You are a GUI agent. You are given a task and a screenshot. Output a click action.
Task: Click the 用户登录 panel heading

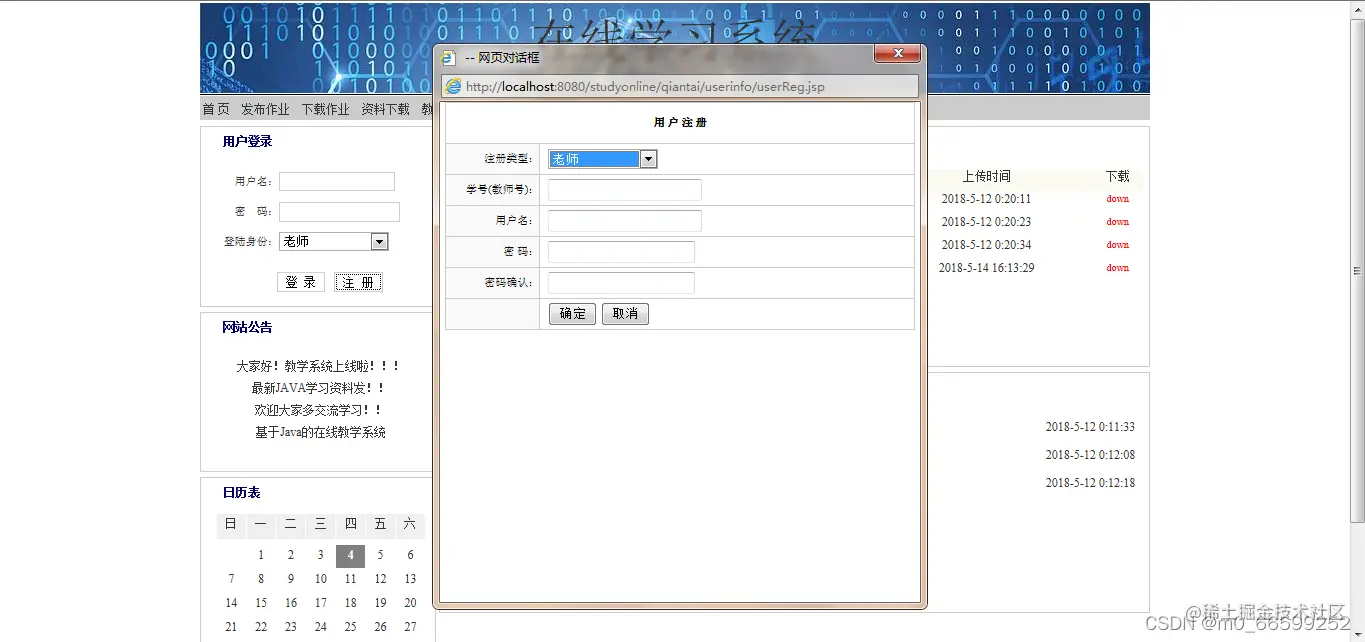(247, 142)
